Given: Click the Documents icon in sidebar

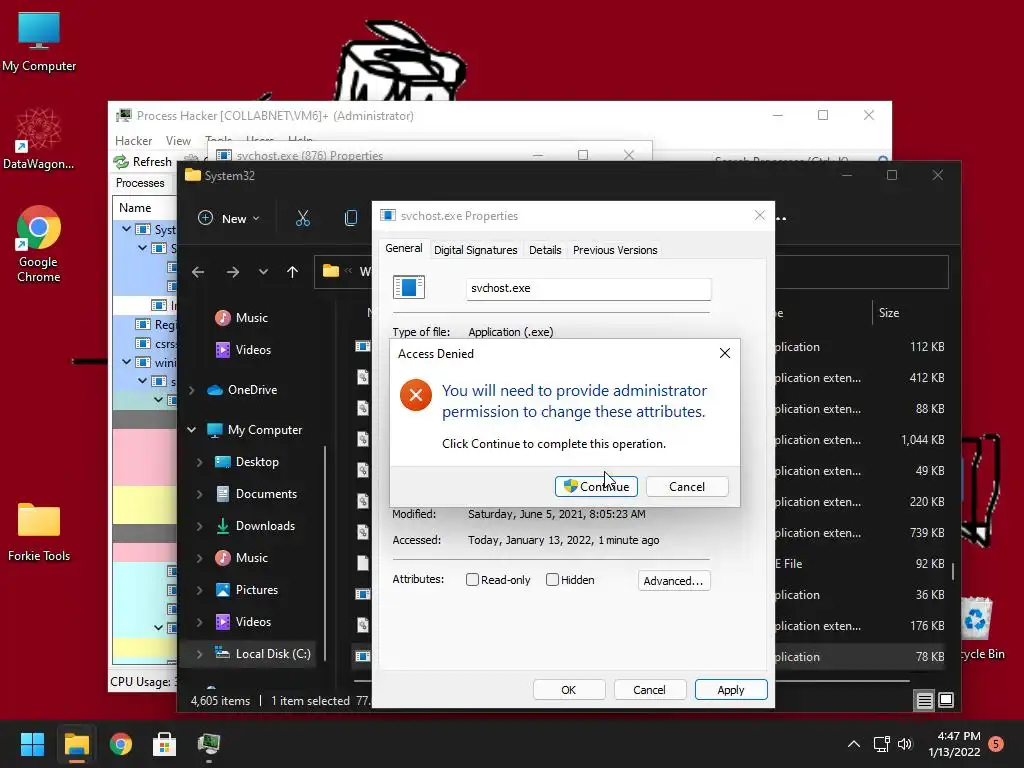Looking at the screenshot, I should tap(223, 494).
